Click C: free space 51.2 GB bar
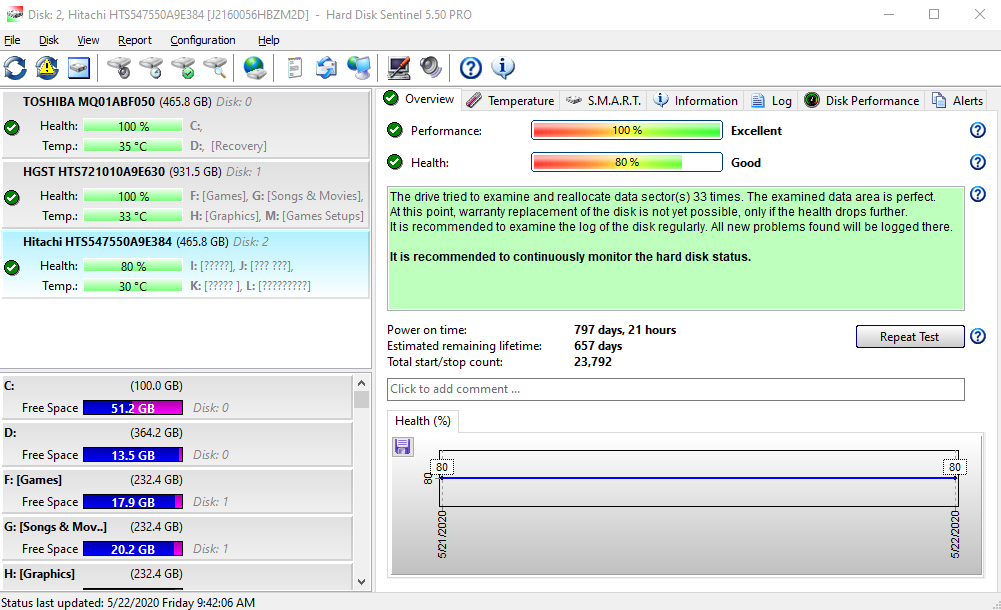The width and height of the screenshot is (1001, 610). [133, 408]
